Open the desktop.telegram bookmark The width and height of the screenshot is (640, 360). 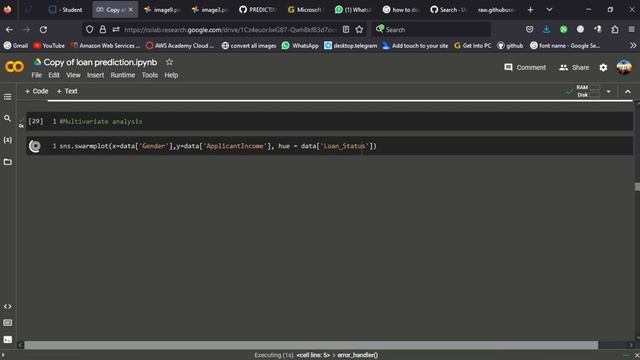(x=351, y=46)
